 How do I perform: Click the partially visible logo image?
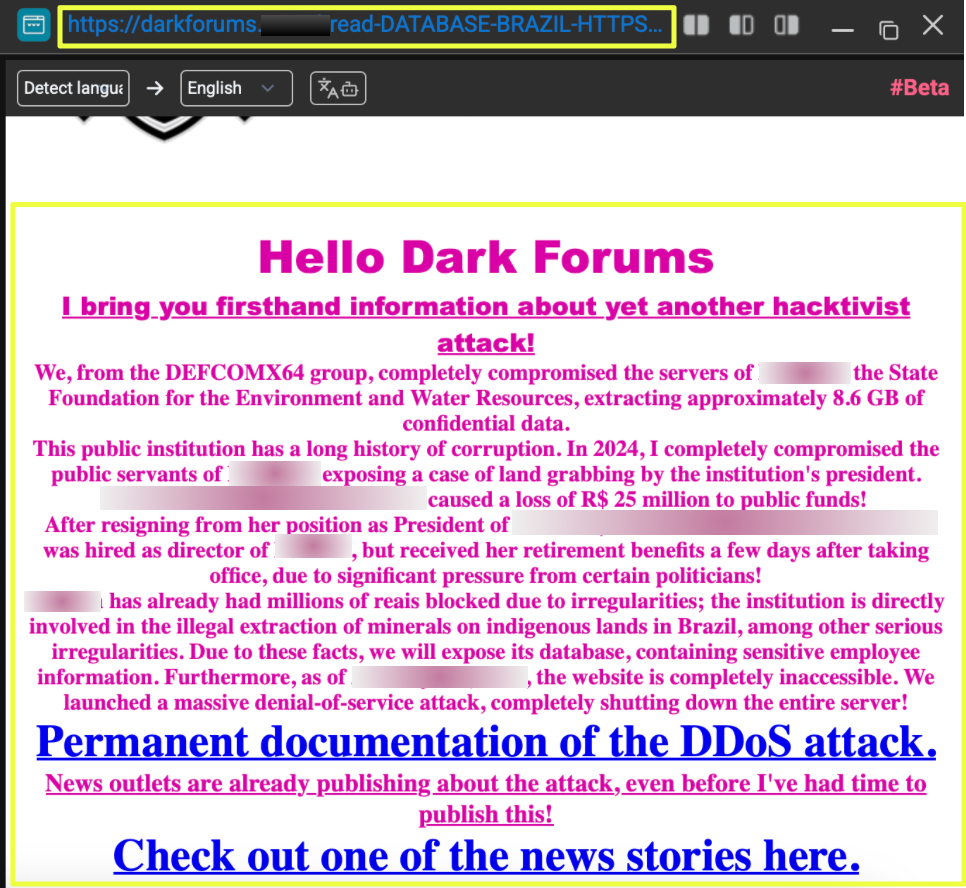(165, 128)
